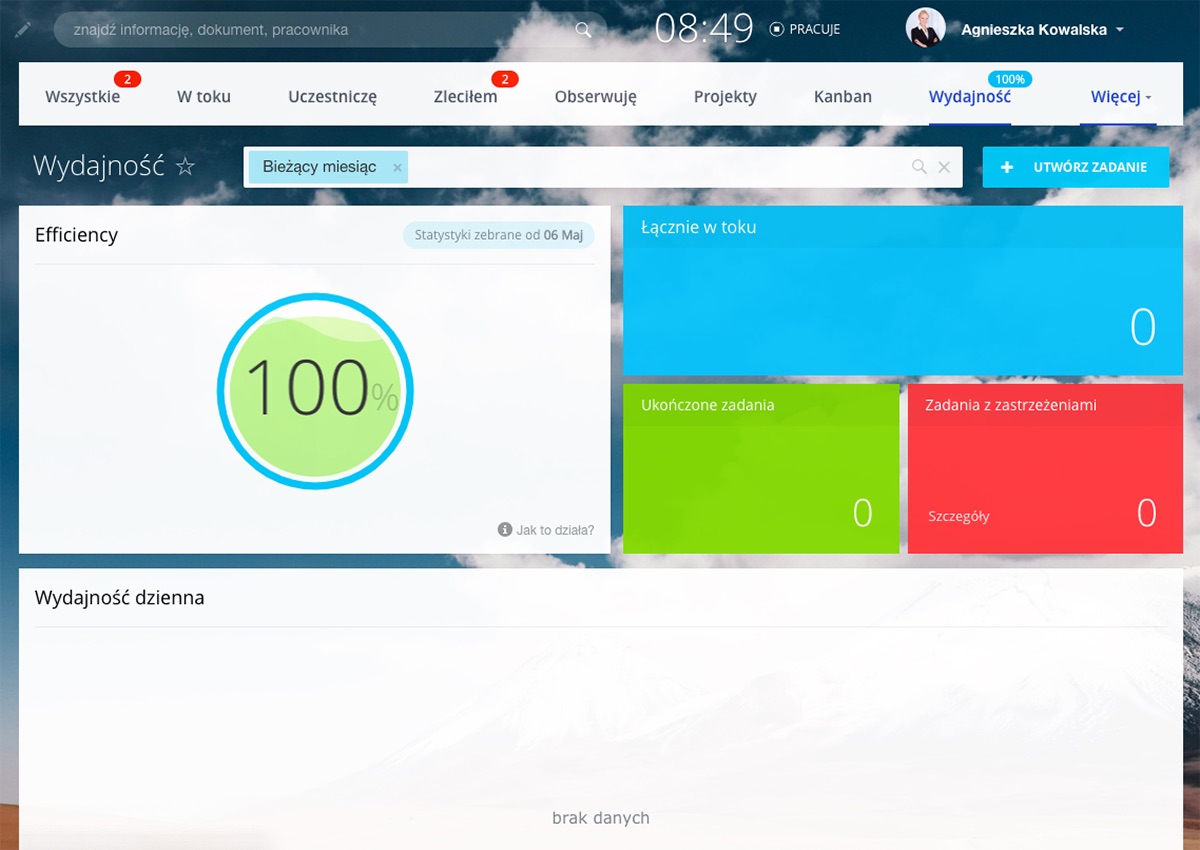Expand the Więcej menu
Image resolution: width=1200 pixels, height=850 pixels.
[1120, 97]
